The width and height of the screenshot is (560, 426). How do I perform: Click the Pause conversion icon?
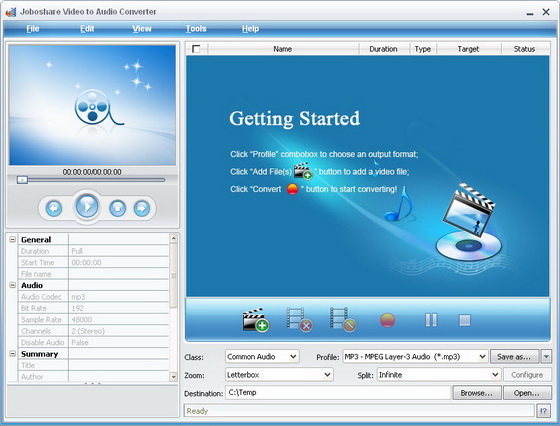[x=431, y=320]
